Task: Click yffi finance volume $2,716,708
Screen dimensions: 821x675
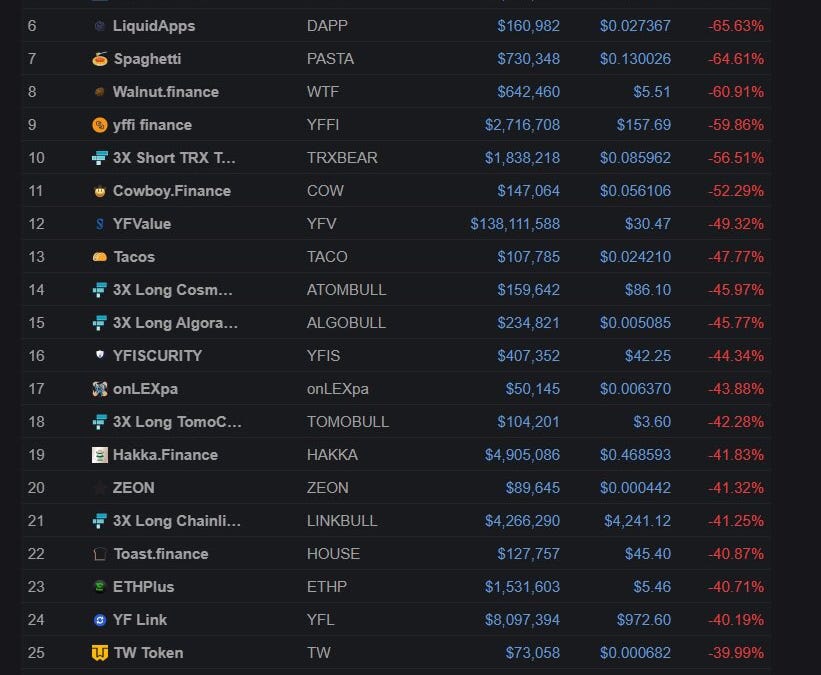Action: click(x=522, y=125)
